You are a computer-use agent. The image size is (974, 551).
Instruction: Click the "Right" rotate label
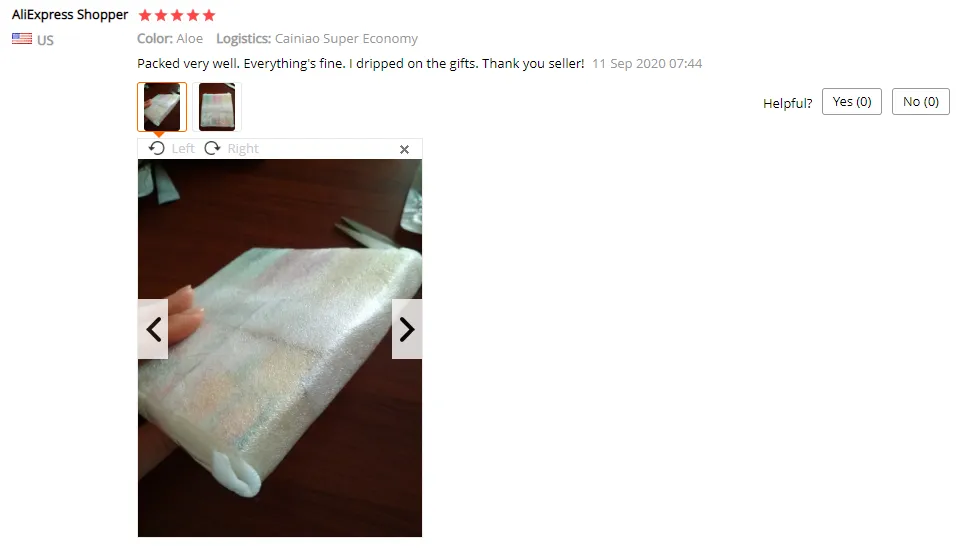[x=243, y=148]
